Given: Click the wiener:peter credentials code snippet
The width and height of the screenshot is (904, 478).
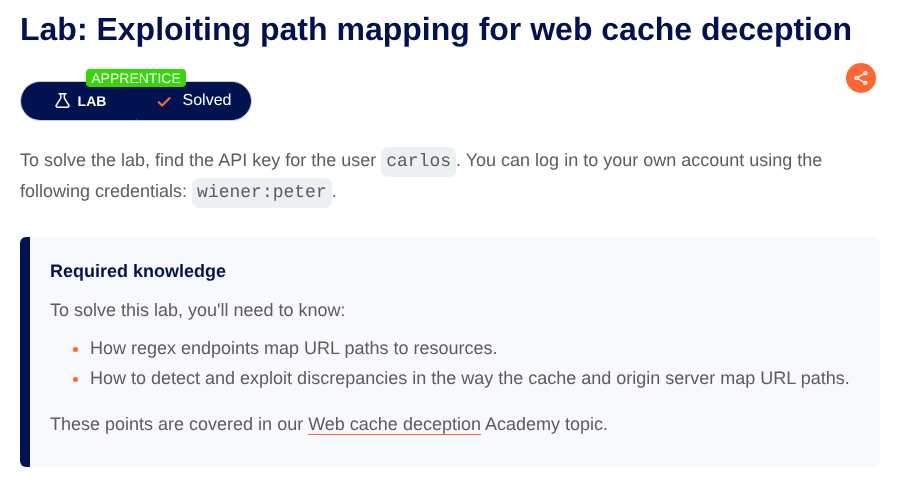Looking at the screenshot, I should tap(261, 192).
